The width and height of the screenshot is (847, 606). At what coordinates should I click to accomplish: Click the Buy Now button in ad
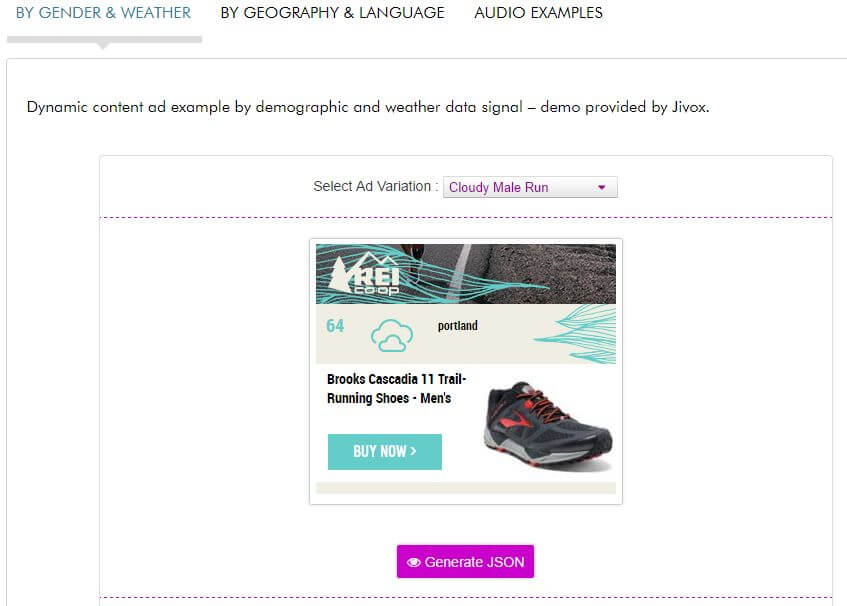[x=385, y=452]
